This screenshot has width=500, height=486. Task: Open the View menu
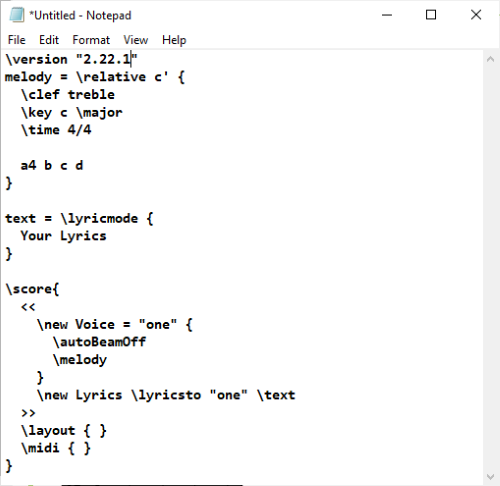pyautogui.click(x=136, y=40)
